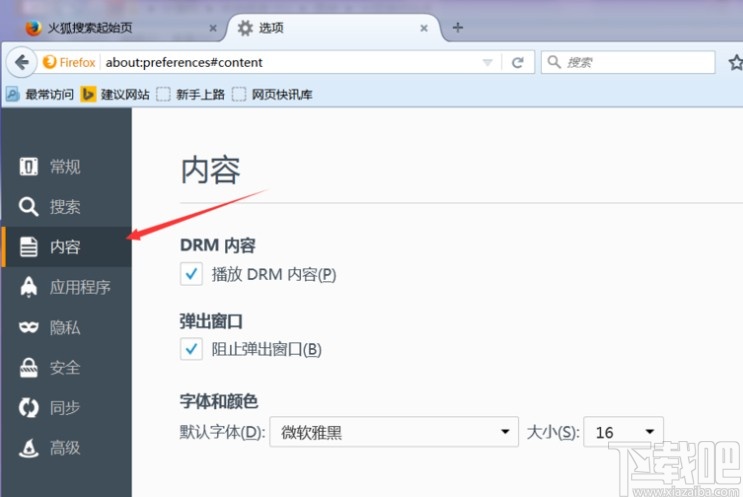Open the 默认字体 微软雅黑 dropdown
This screenshot has width=743, height=497.
(x=394, y=432)
